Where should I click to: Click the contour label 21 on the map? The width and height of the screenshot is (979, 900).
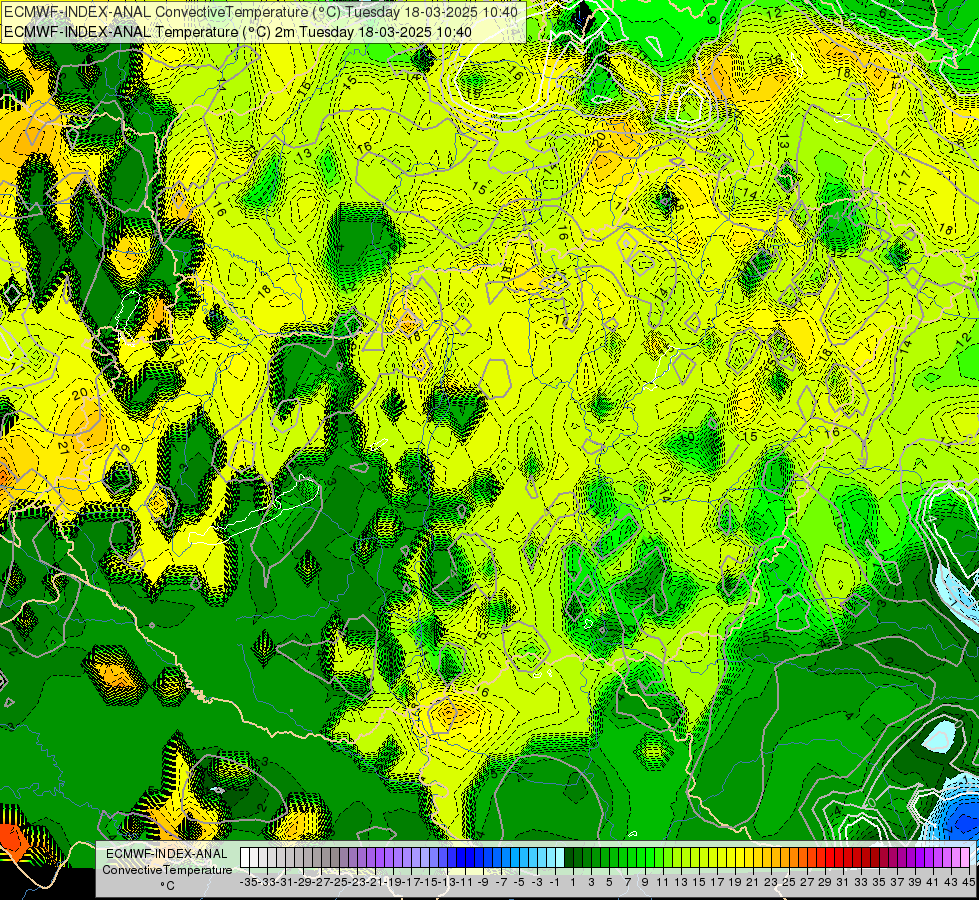[62, 447]
